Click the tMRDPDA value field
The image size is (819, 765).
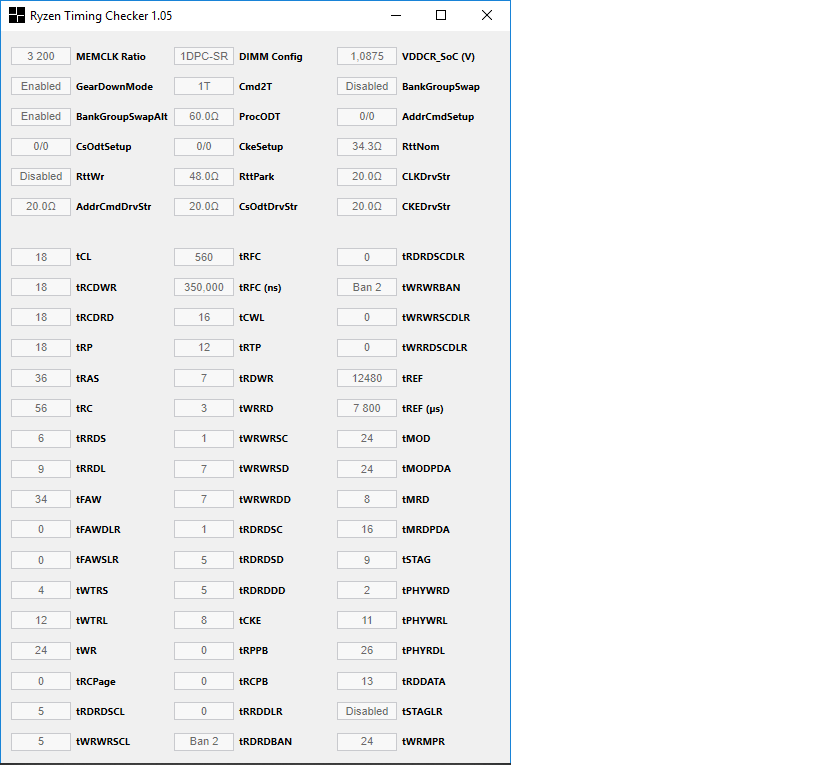point(367,529)
